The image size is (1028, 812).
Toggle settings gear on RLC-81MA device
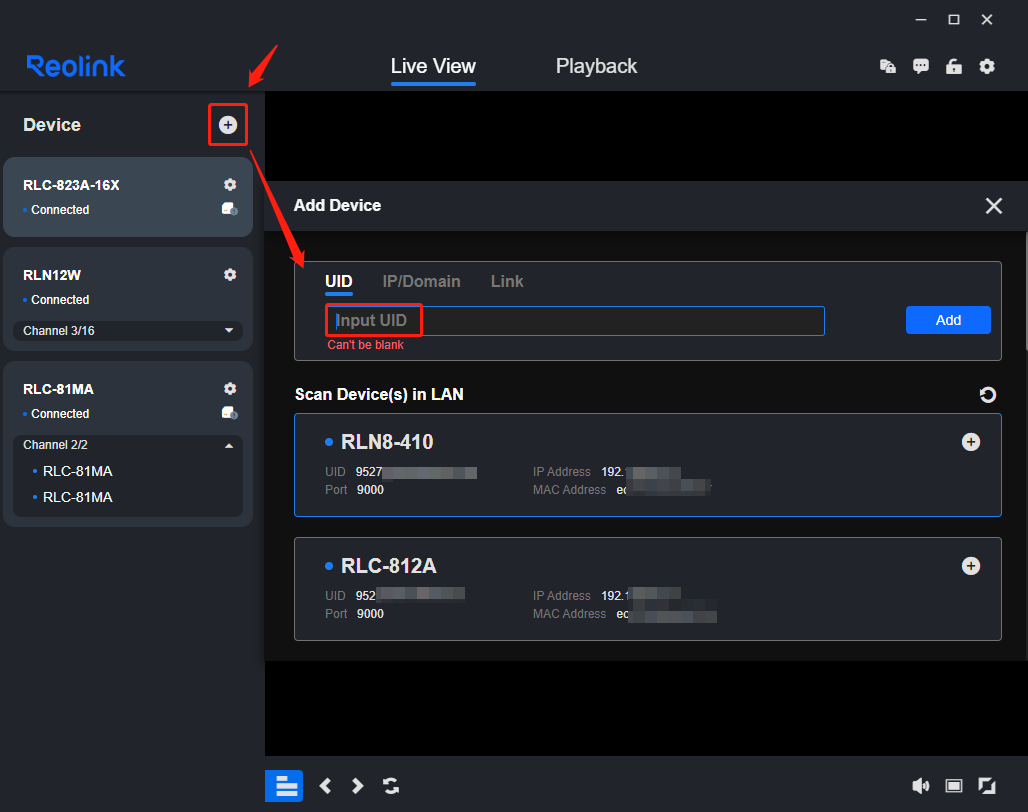coord(230,388)
